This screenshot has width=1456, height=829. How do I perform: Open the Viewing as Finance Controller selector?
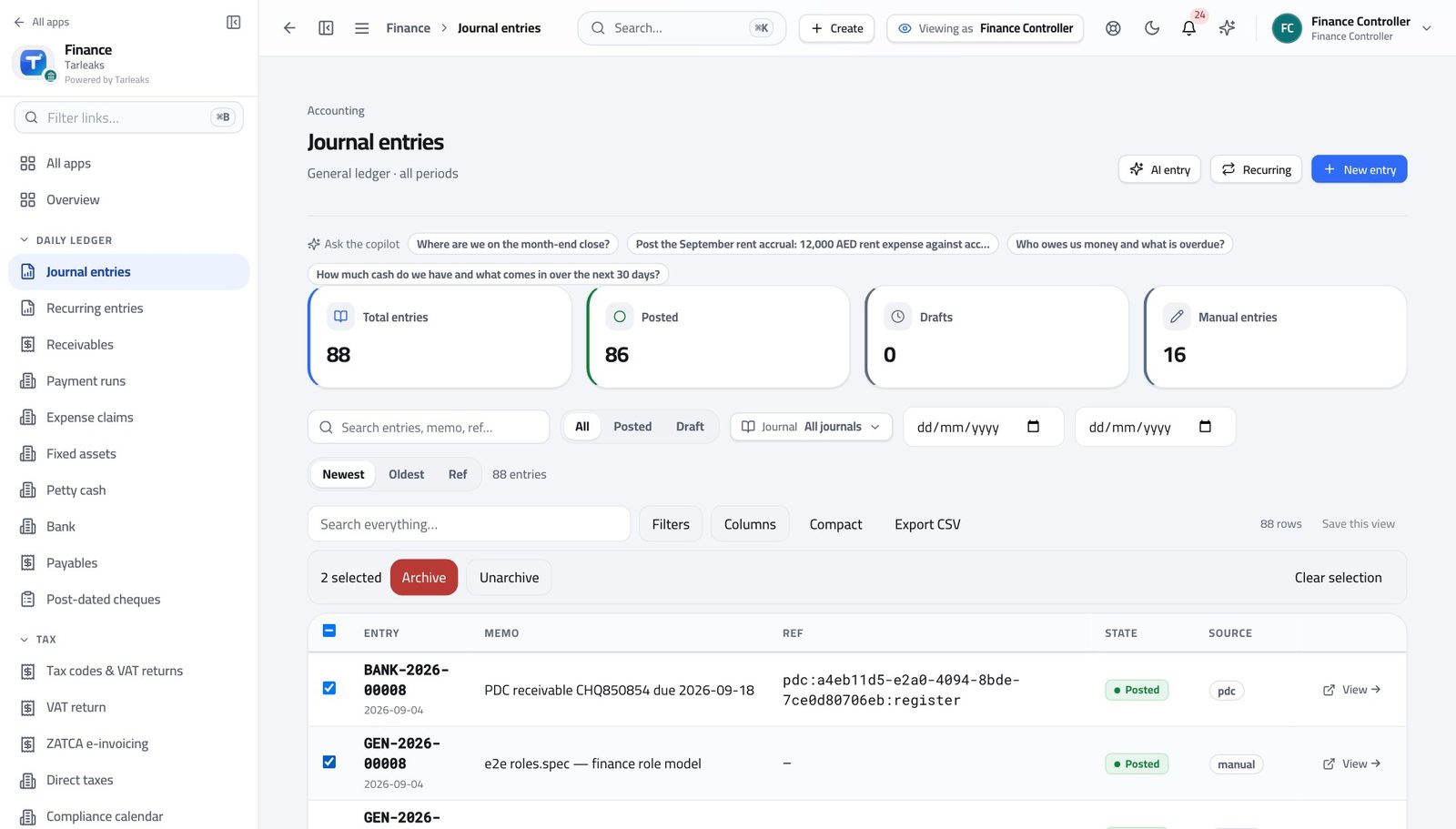pos(985,28)
